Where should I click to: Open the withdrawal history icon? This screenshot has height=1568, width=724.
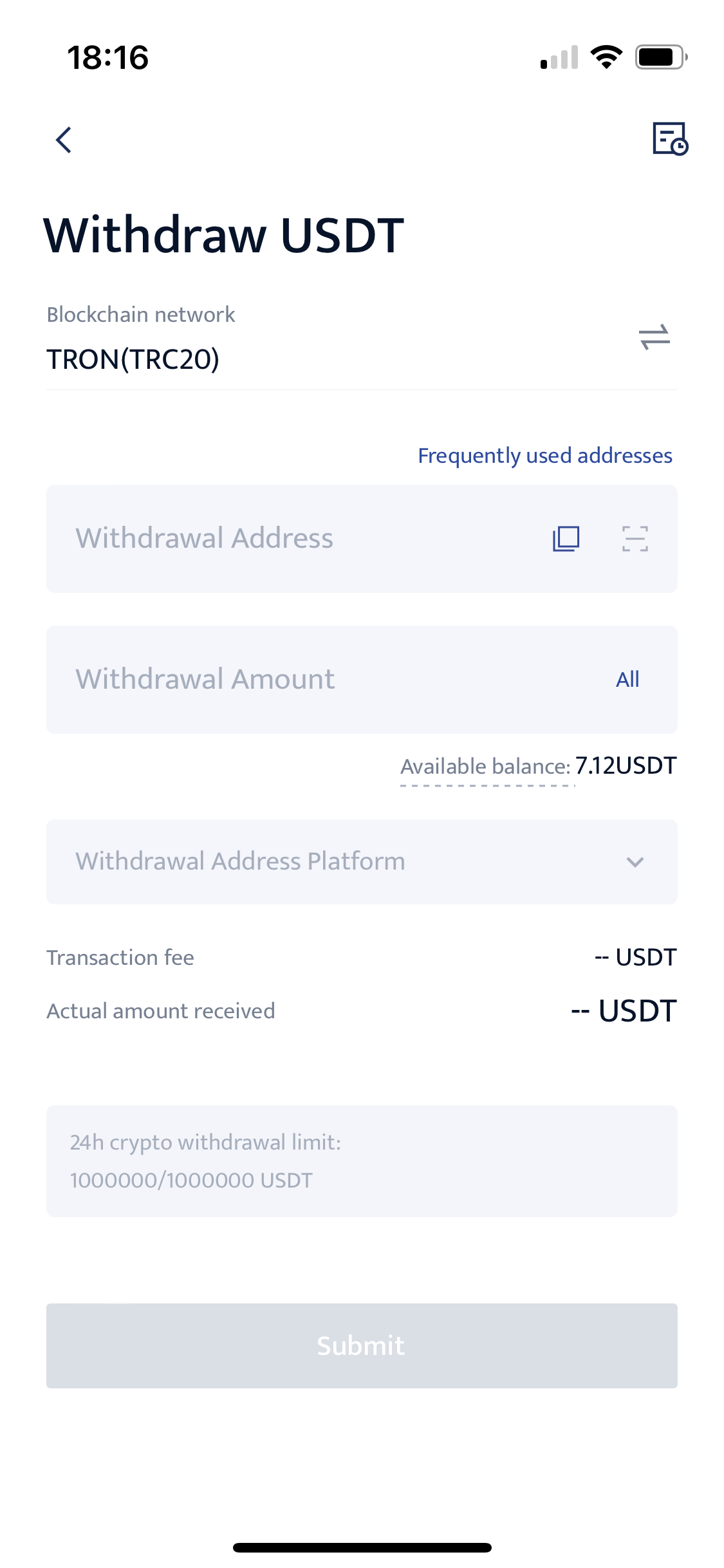(x=670, y=138)
